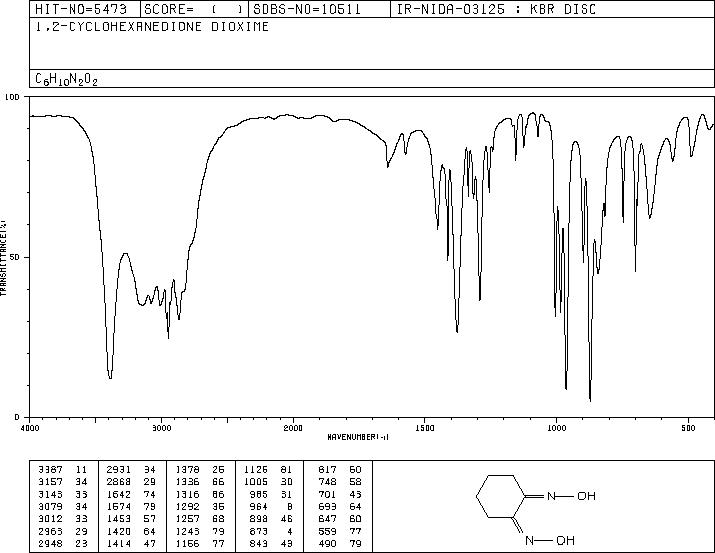Click the 0 label on the transmittance axis
The image size is (715, 553).
coord(17,417)
